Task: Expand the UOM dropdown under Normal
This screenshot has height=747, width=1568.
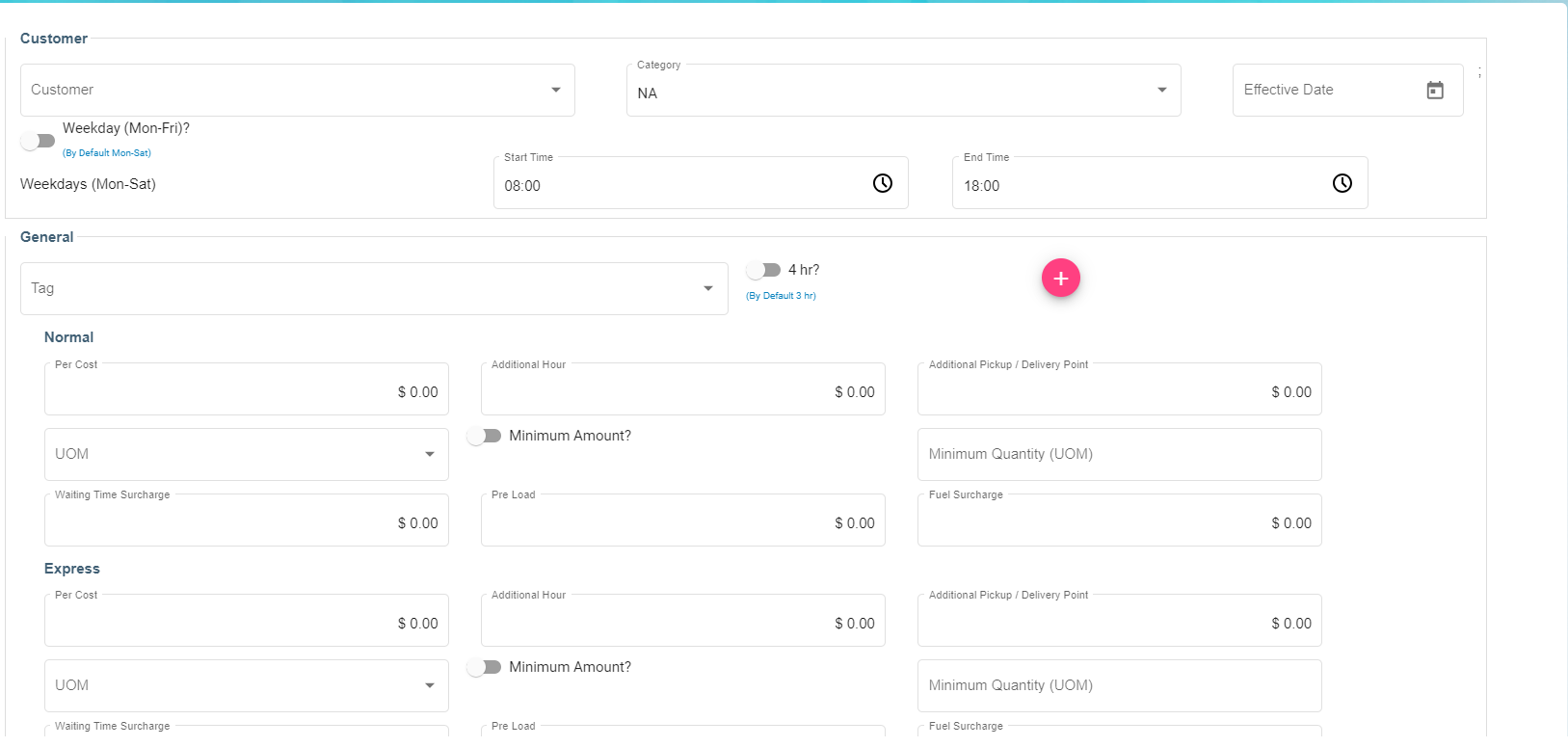Action: click(x=246, y=454)
